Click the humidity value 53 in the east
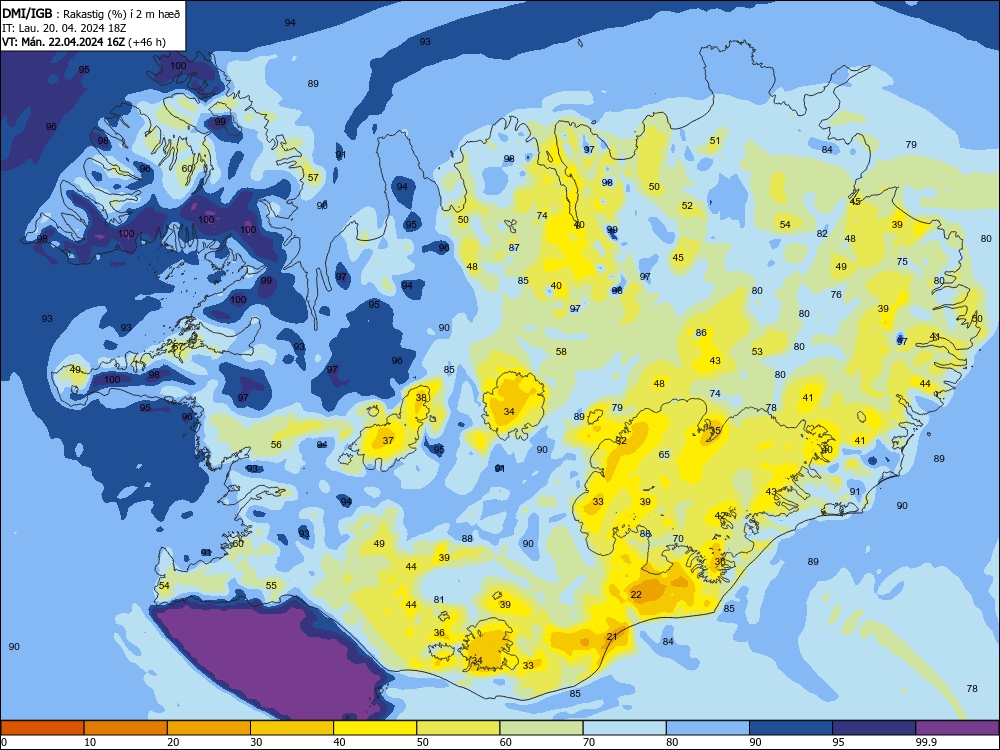This screenshot has width=1000, height=750. point(757,351)
